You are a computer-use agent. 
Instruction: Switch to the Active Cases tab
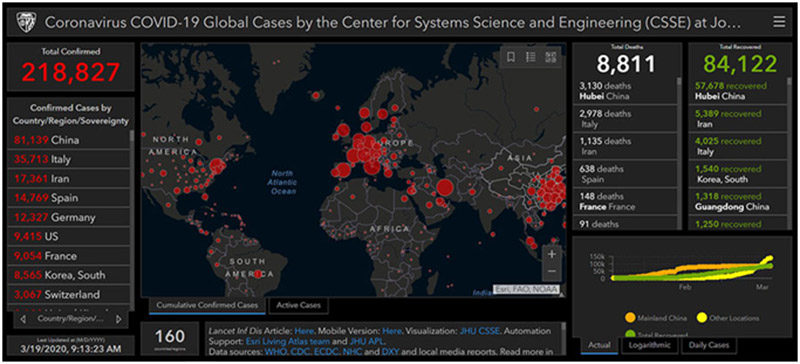[298, 305]
